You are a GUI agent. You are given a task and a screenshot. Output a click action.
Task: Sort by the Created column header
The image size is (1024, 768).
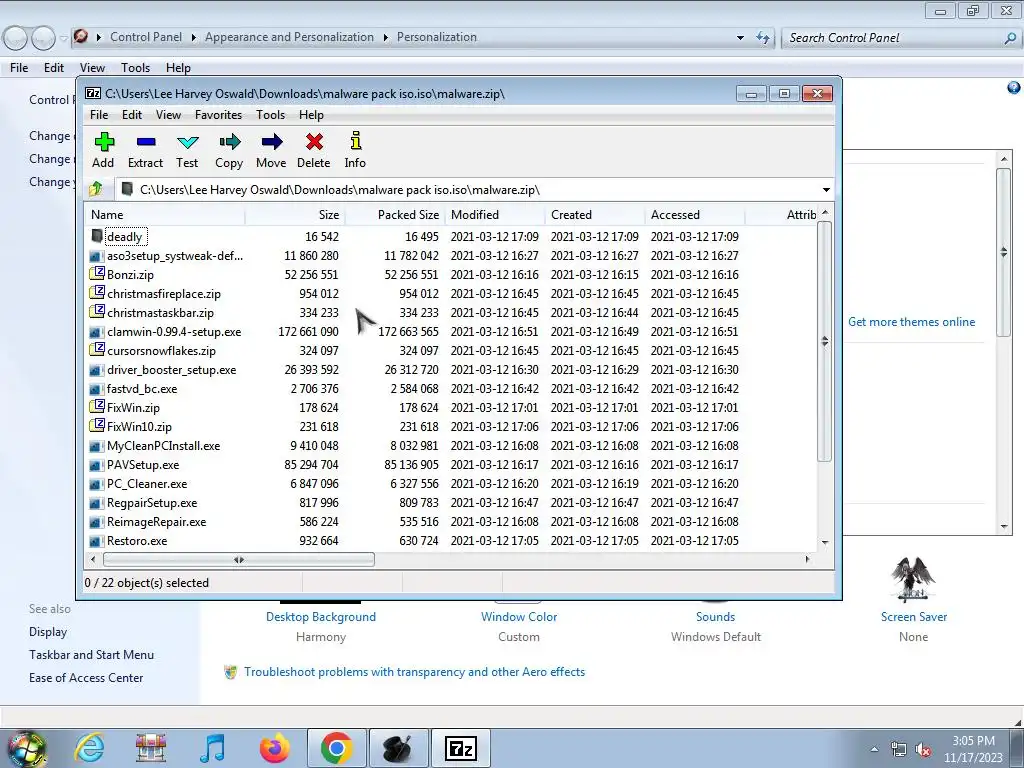(x=595, y=215)
